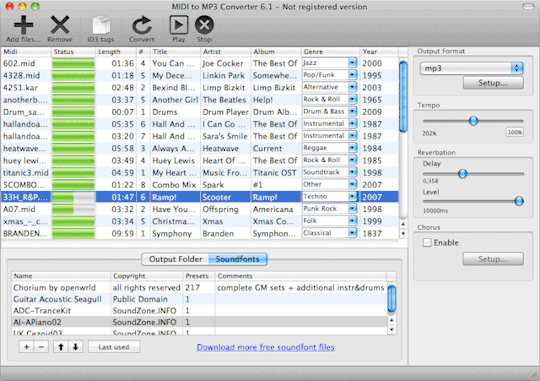Viewport: 540px width, 381px height.
Task: Switch to the Output Folder tab
Action: tap(175, 259)
